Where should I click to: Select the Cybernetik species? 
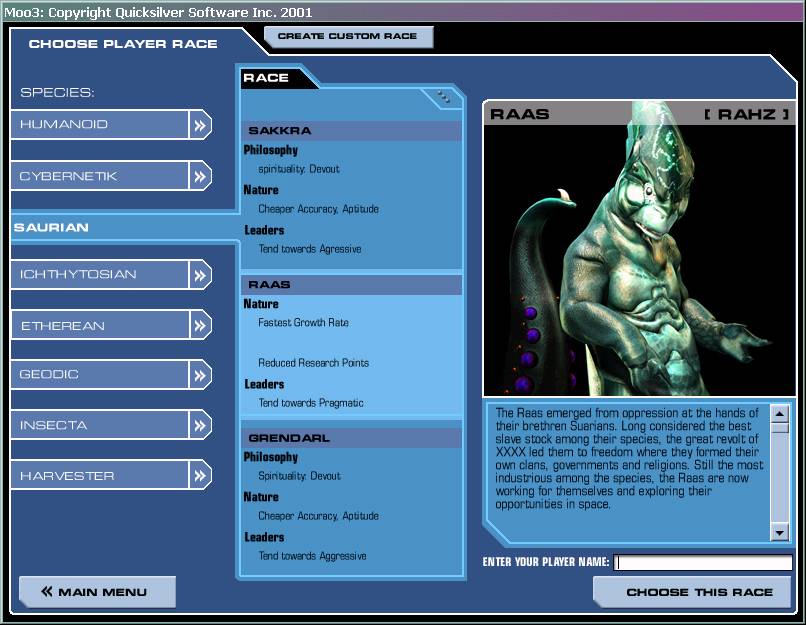coord(100,176)
